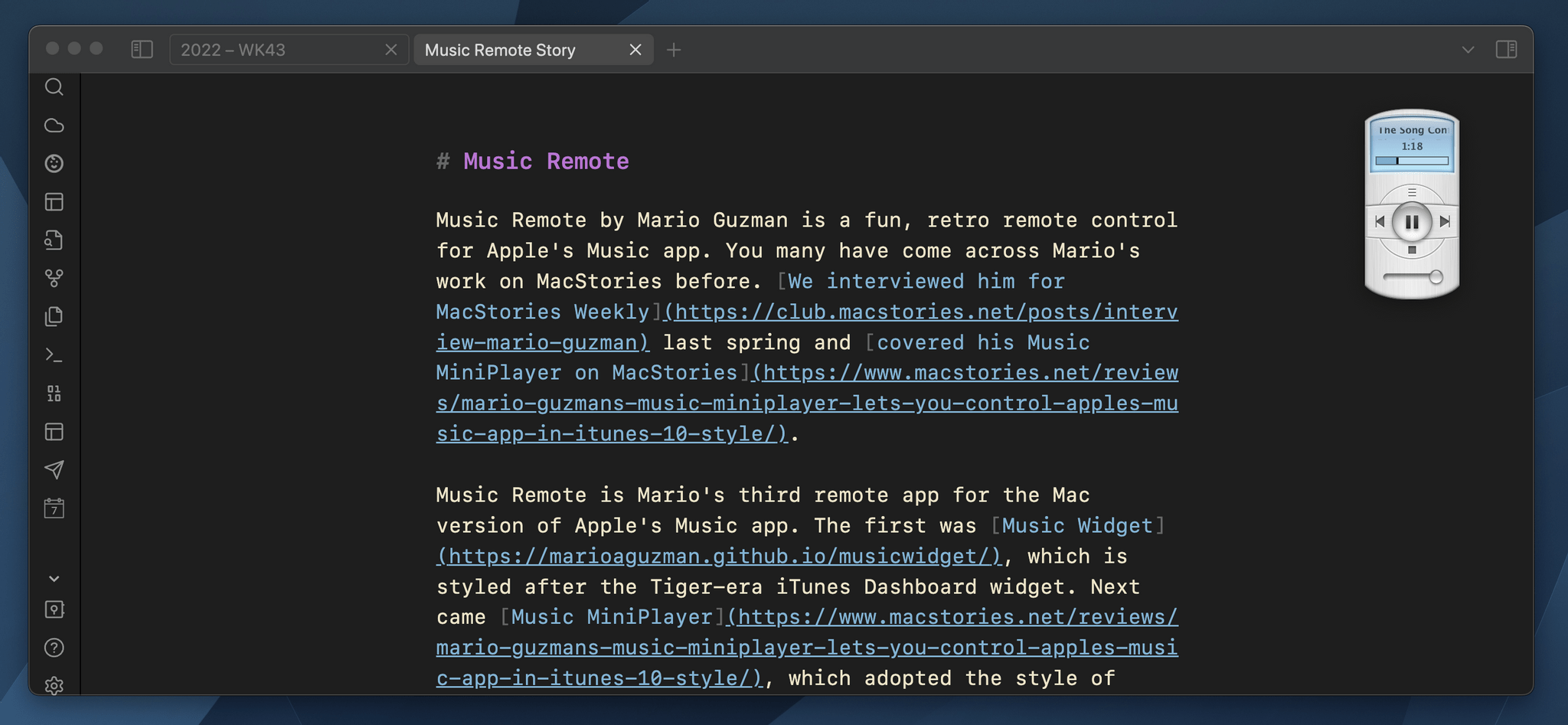This screenshot has width=1568, height=725.
Task: Click the blocks grid ribbon icon
Action: pos(54,394)
